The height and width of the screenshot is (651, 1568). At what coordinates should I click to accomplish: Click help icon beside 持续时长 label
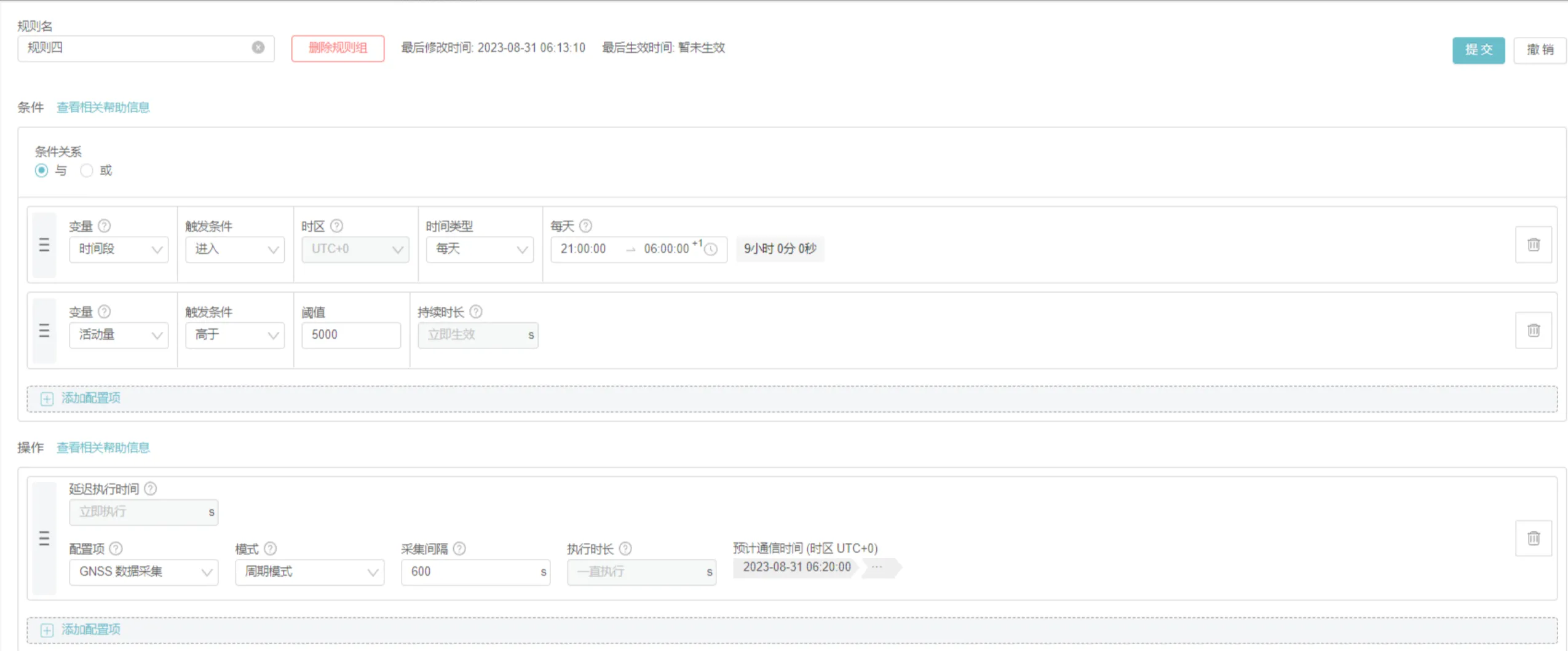pos(476,312)
